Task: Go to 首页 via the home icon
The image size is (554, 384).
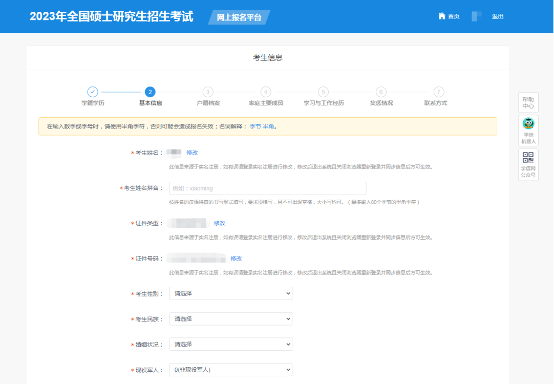Action: pos(448,16)
